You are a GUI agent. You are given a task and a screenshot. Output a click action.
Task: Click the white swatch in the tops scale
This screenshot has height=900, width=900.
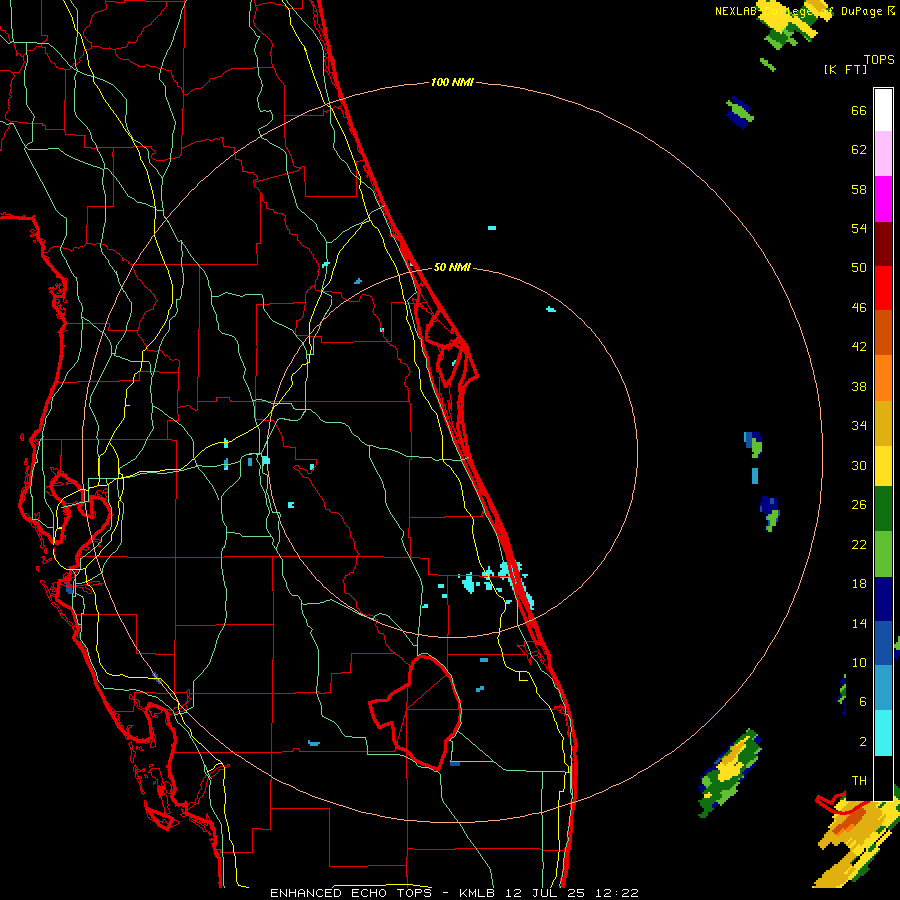click(x=883, y=110)
